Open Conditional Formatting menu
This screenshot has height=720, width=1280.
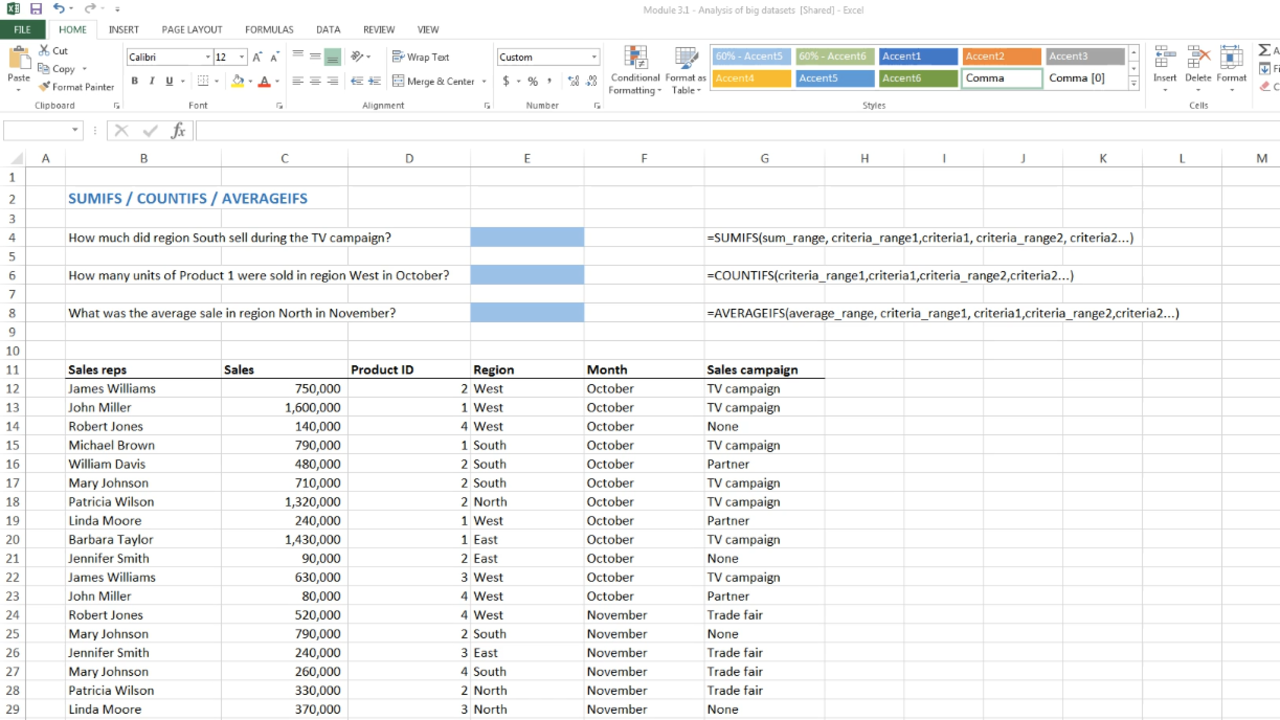pyautogui.click(x=635, y=70)
